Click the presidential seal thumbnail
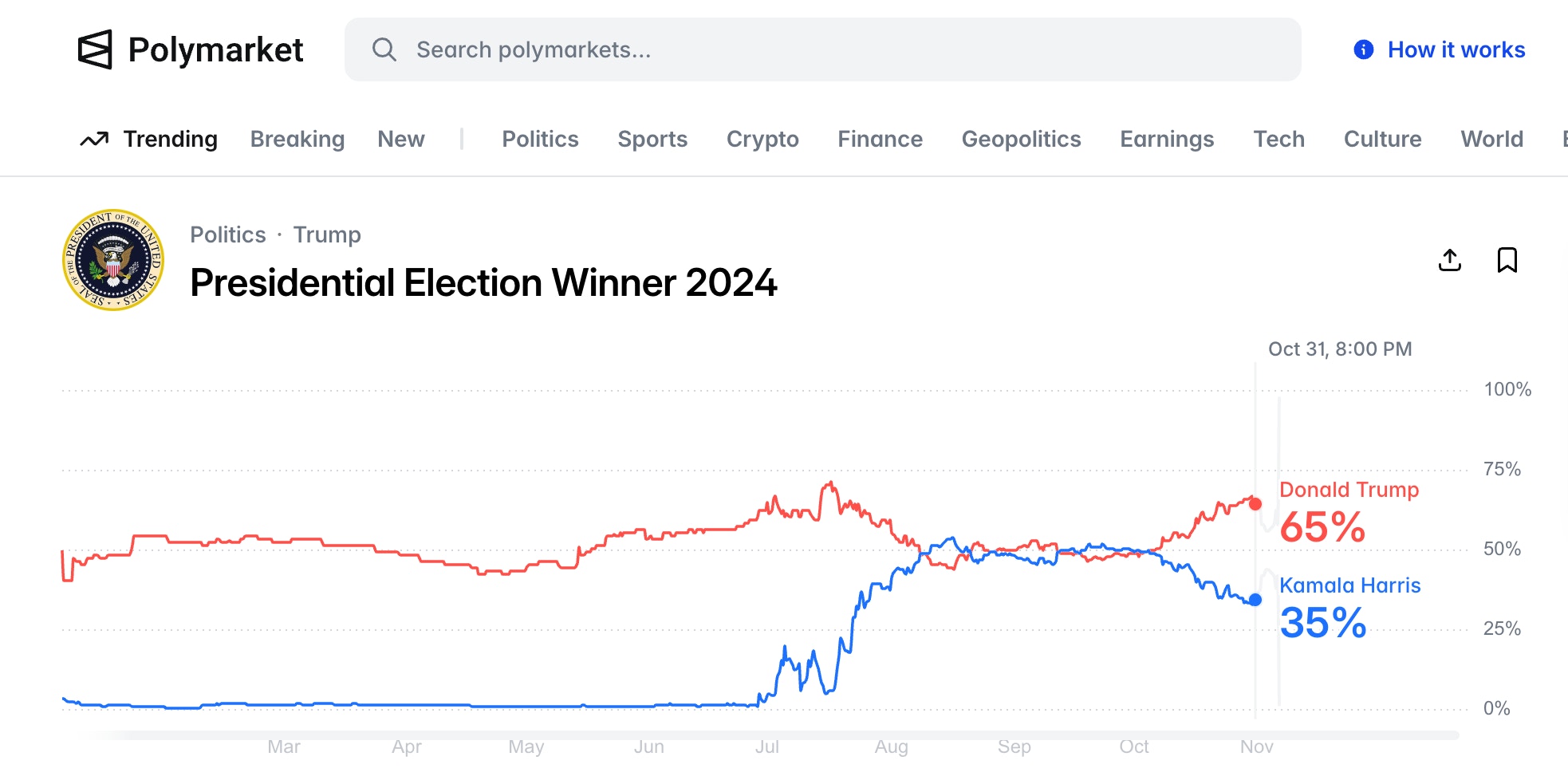This screenshot has height=780, width=1568. [x=113, y=260]
